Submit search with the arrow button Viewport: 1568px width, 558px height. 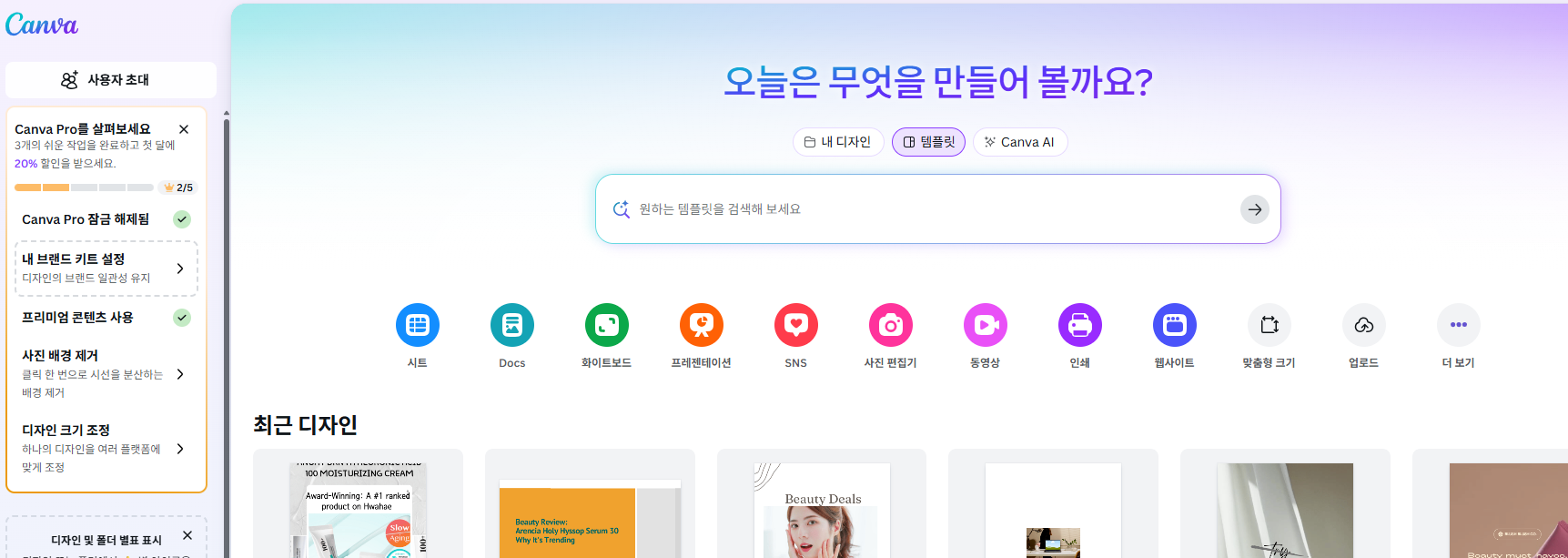1255,209
